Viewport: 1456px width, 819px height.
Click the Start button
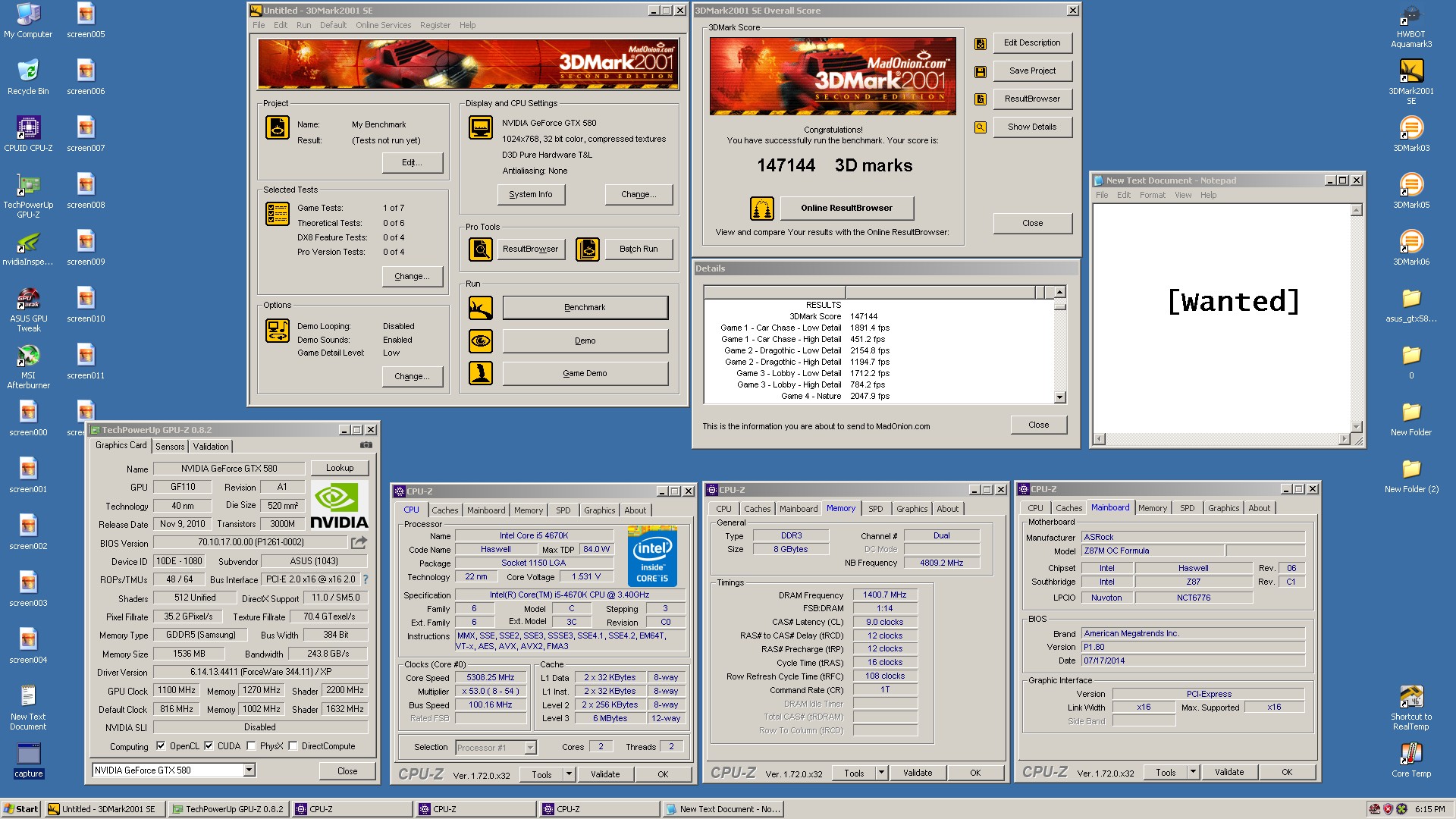[x=20, y=809]
